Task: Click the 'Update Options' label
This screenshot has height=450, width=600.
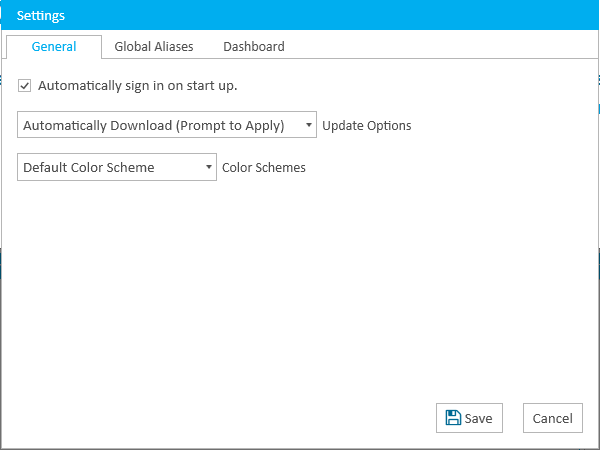Action: [367, 126]
